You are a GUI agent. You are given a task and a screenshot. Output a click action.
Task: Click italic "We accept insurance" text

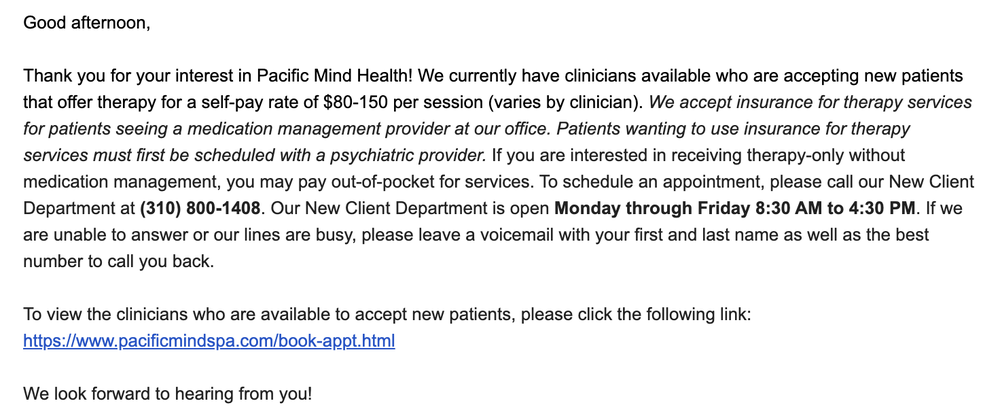[x=730, y=102]
